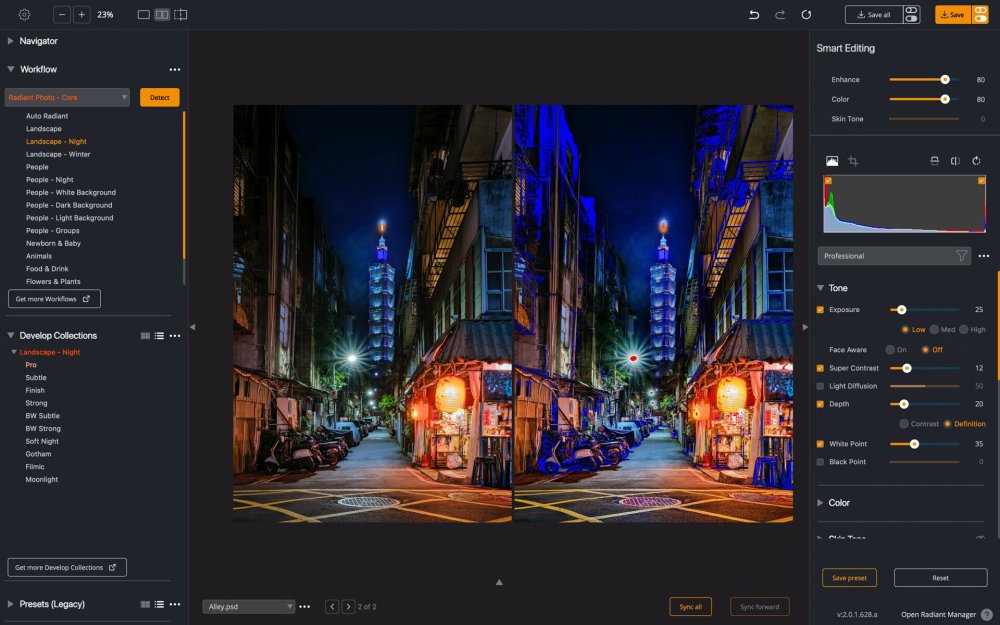Toggle the Super Contrast checkbox
This screenshot has width=1000, height=625.
click(820, 368)
